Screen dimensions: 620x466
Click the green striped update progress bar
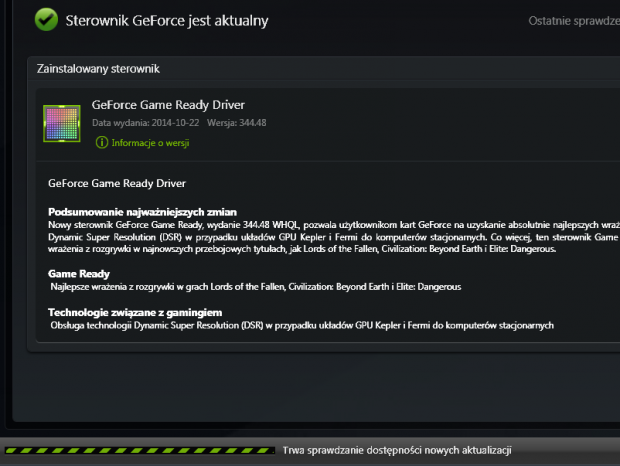click(138, 450)
